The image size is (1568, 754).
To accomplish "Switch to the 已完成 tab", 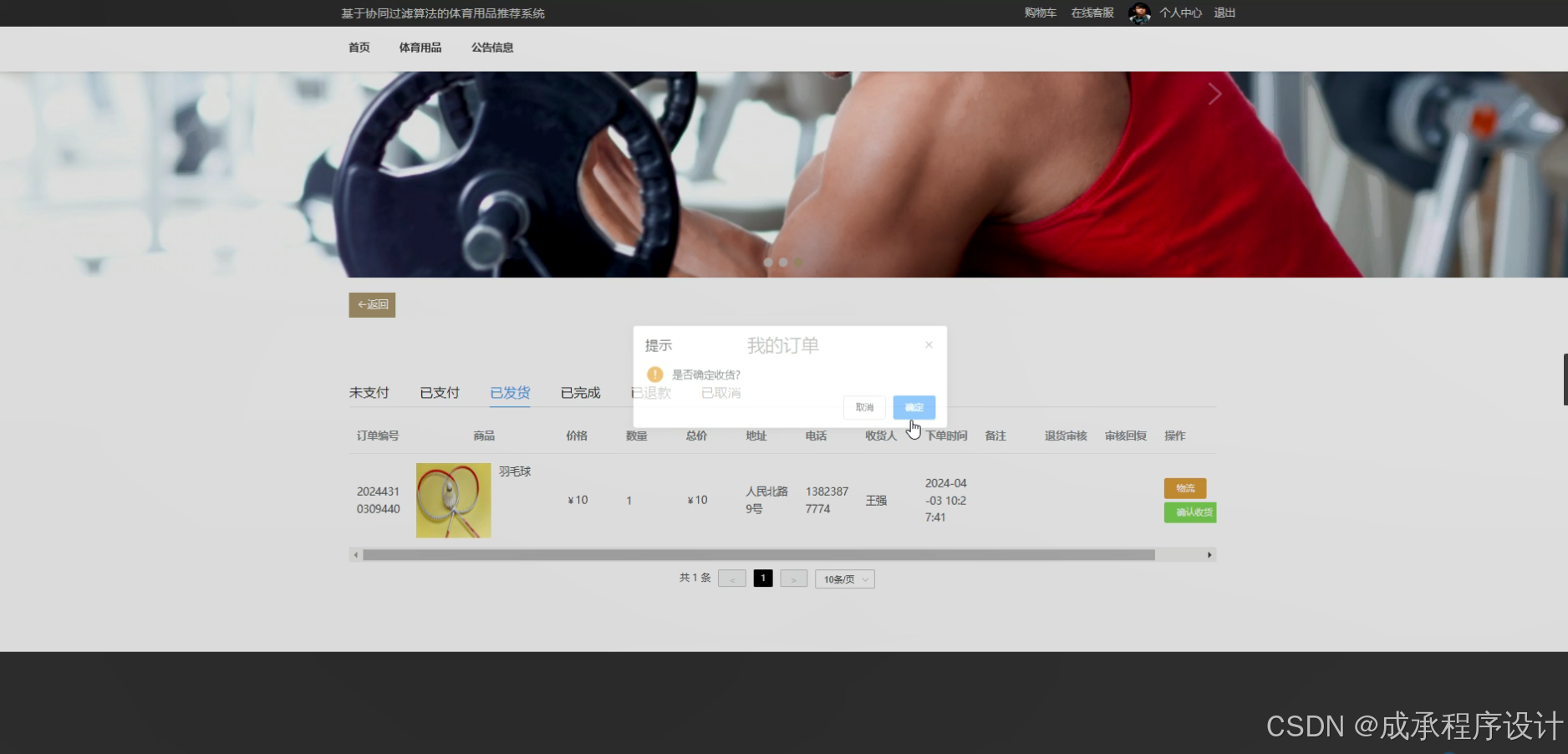I will click(580, 393).
